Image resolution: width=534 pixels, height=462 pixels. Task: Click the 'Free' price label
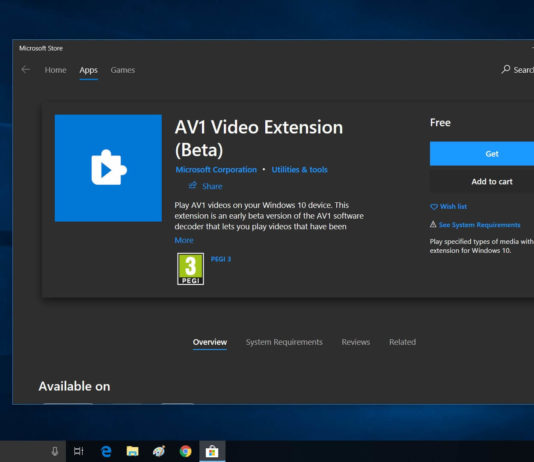pos(440,123)
